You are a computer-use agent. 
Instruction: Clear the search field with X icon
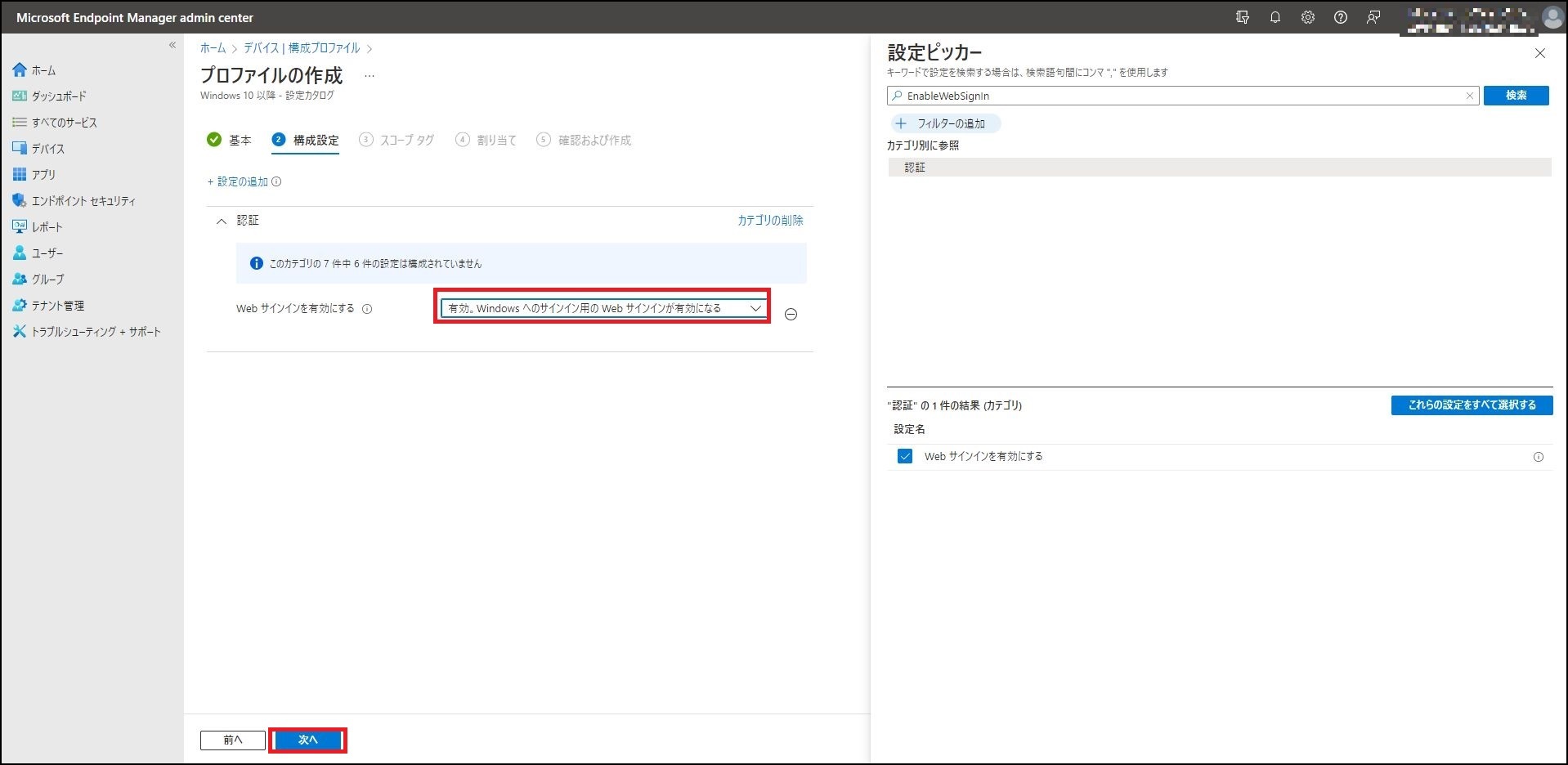(x=1469, y=96)
